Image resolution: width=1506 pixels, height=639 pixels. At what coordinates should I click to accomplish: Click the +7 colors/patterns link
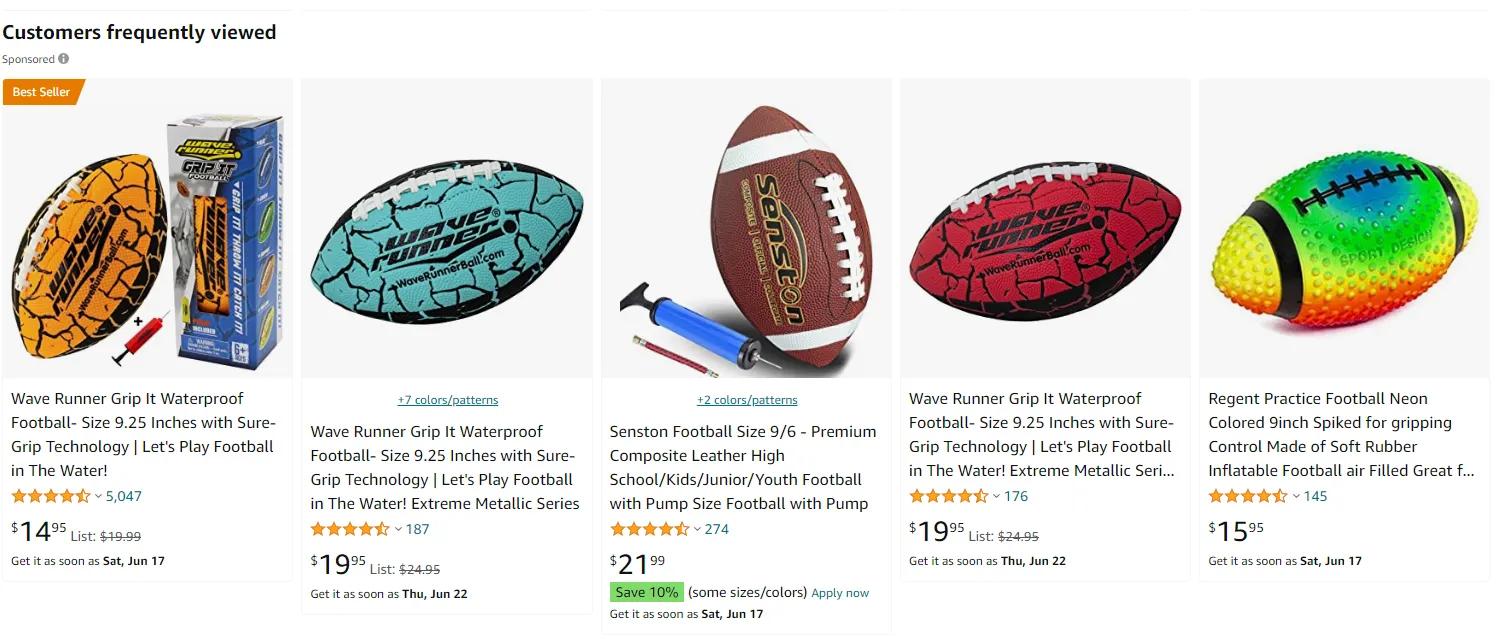tap(447, 400)
